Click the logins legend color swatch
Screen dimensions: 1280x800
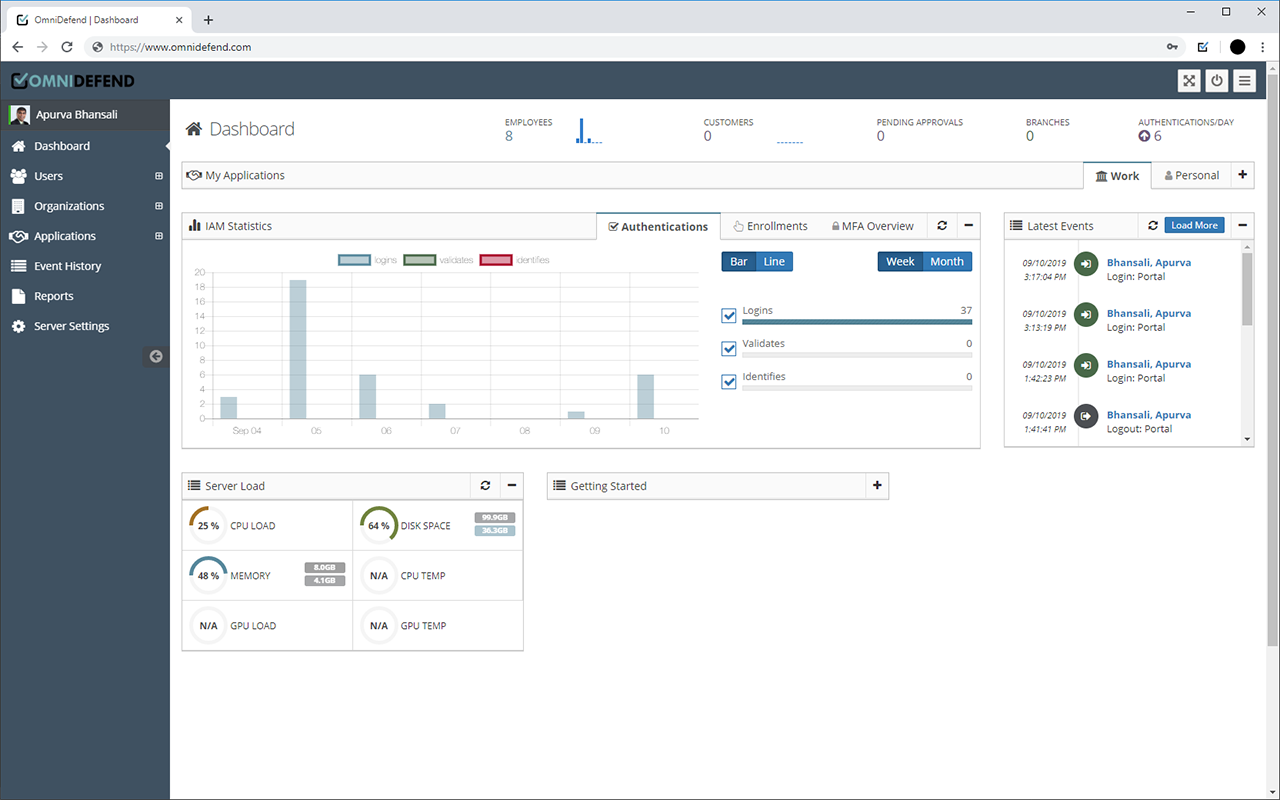(x=355, y=260)
